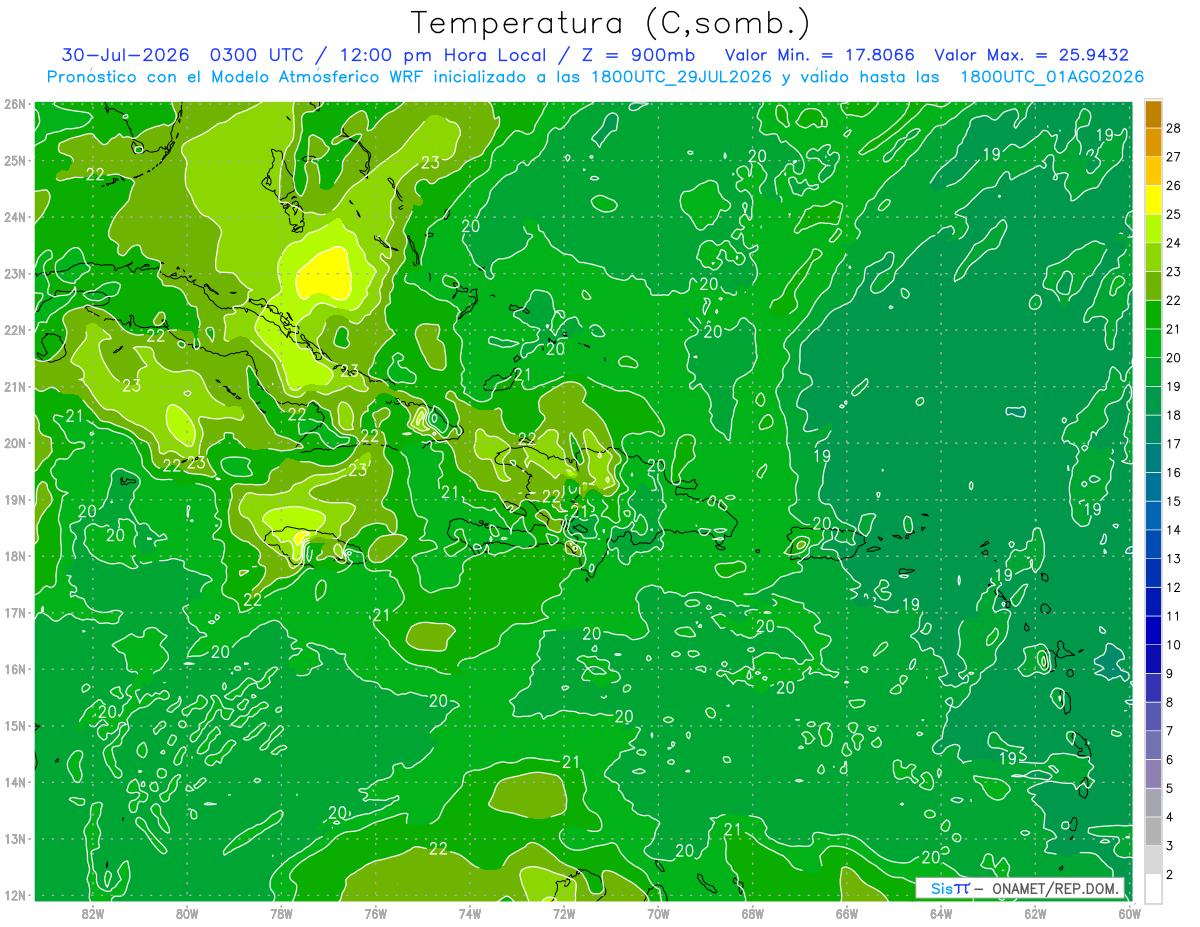Click the teal swatch between 16 and 17 on color bar
Image resolution: width=1200 pixels, height=927 pixels.
(x=1154, y=458)
